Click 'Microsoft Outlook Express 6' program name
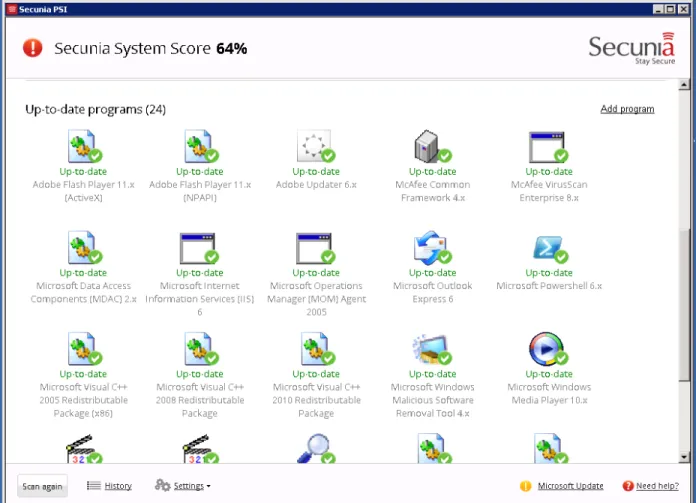The width and height of the screenshot is (696, 503). click(x=433, y=292)
